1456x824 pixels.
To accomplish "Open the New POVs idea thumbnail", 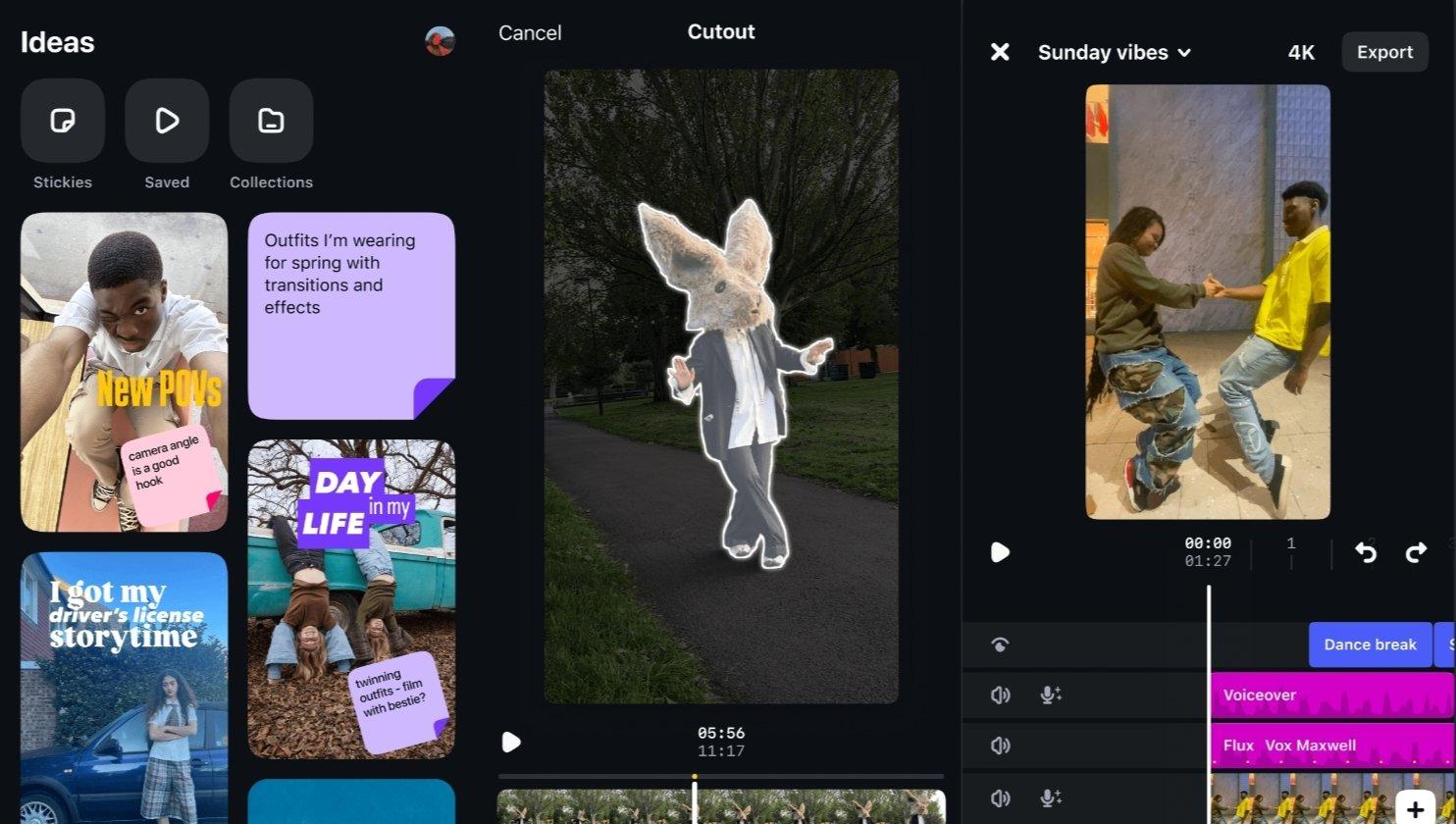I will 124,372.
